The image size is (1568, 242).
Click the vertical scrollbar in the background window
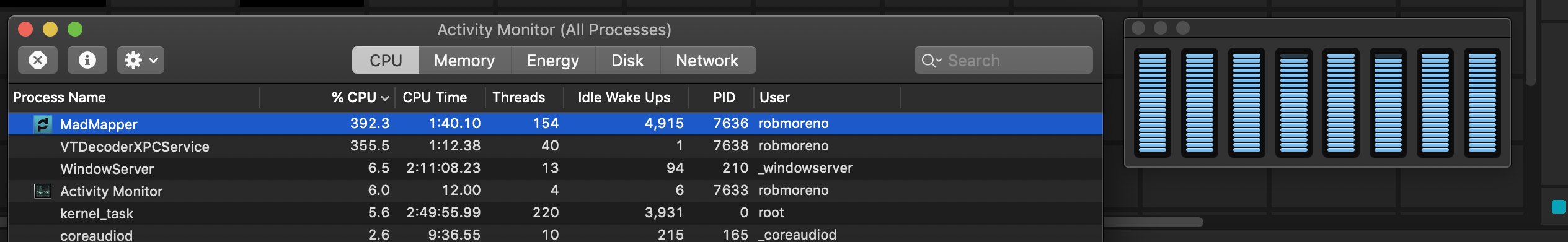[x=1530, y=43]
